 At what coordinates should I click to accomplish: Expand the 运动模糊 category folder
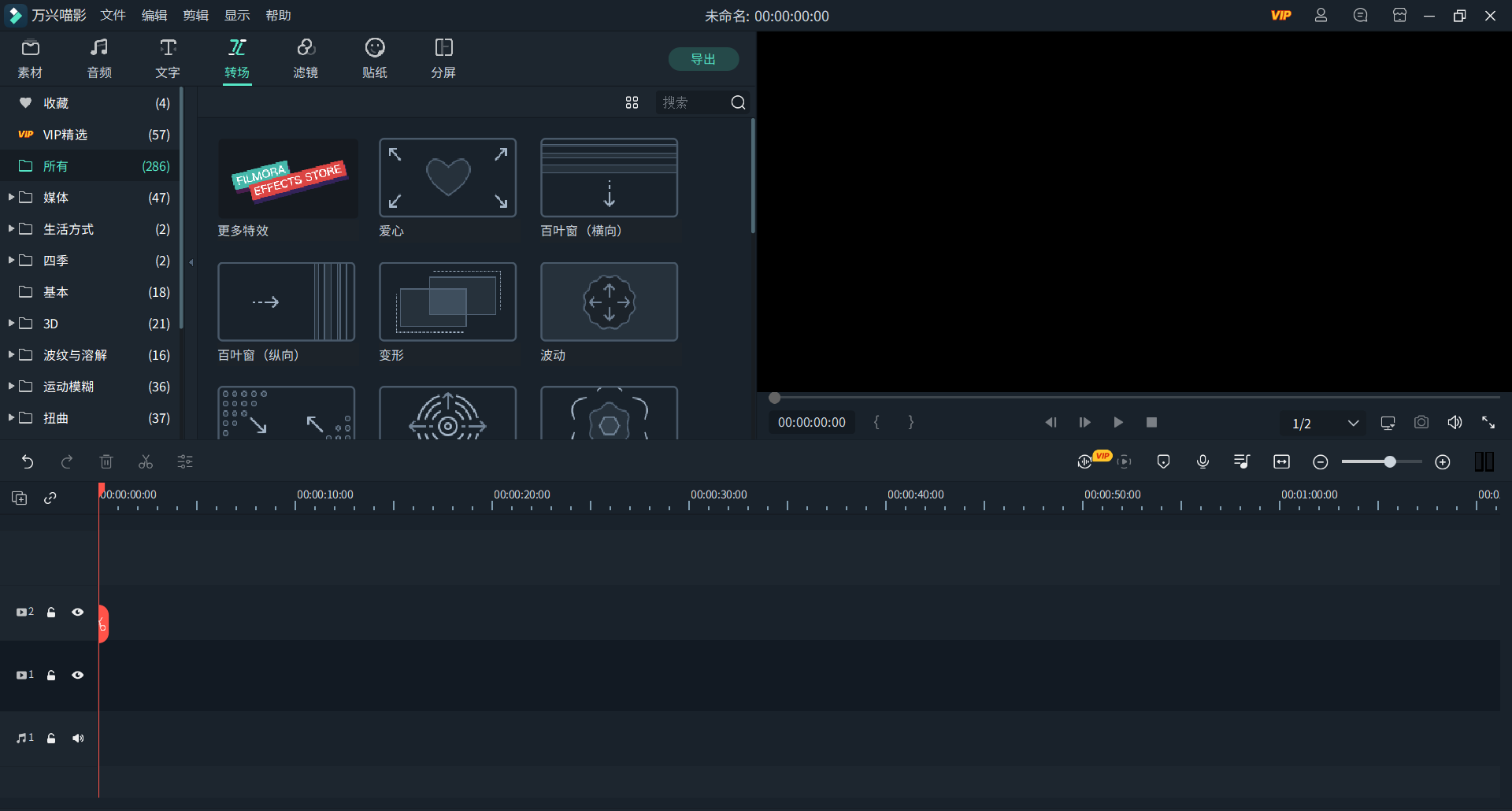click(x=11, y=387)
